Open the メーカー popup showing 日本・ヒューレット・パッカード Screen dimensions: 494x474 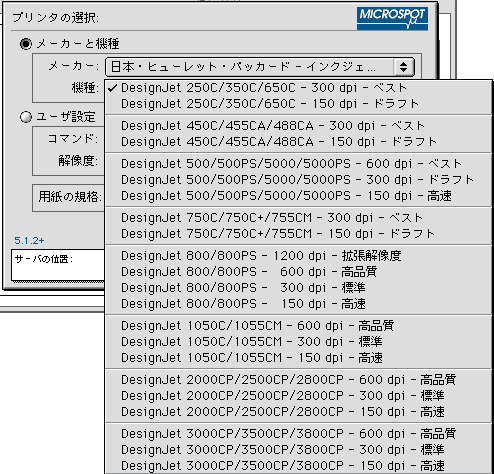(260, 67)
